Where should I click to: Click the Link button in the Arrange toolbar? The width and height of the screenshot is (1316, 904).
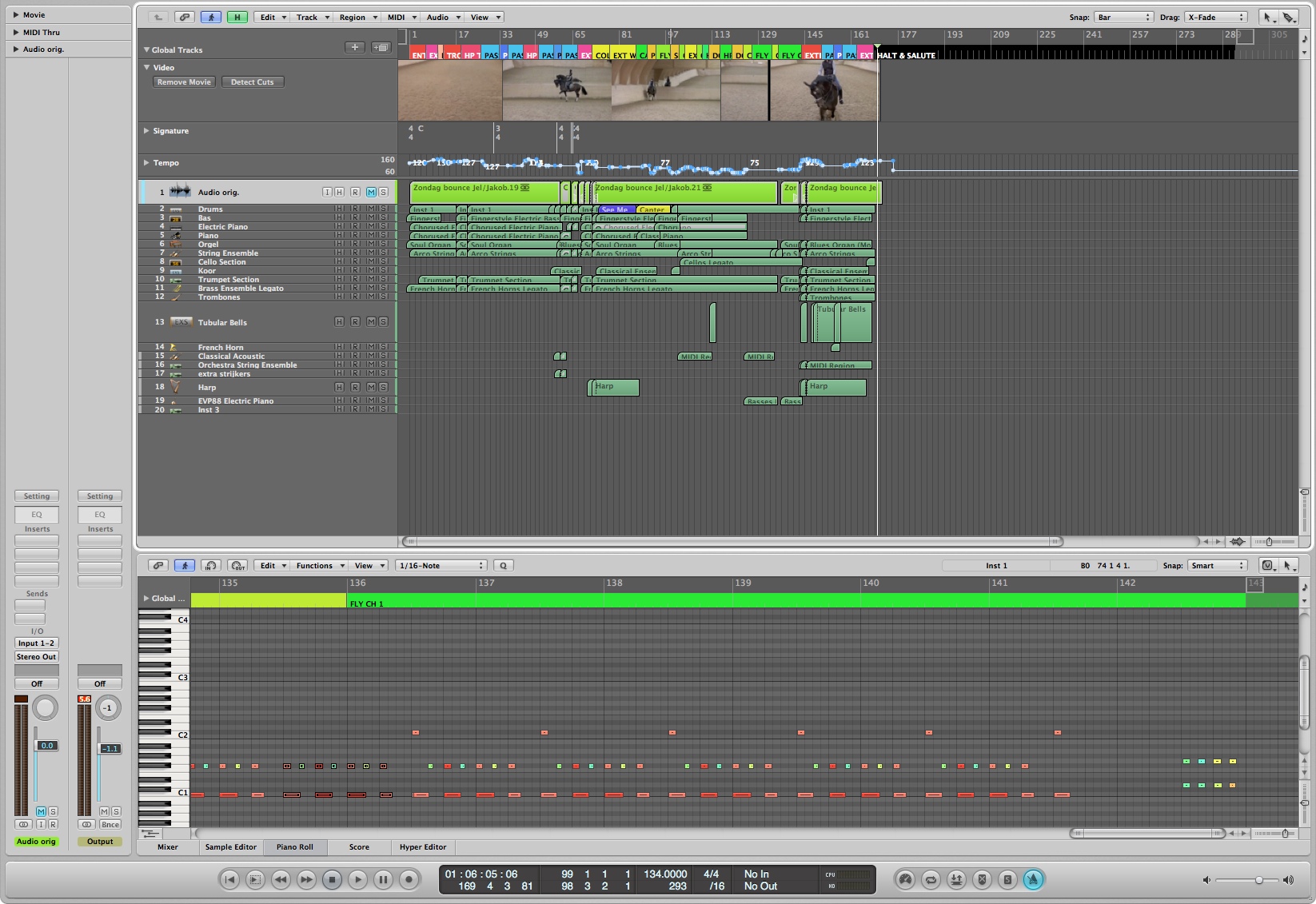[x=185, y=17]
